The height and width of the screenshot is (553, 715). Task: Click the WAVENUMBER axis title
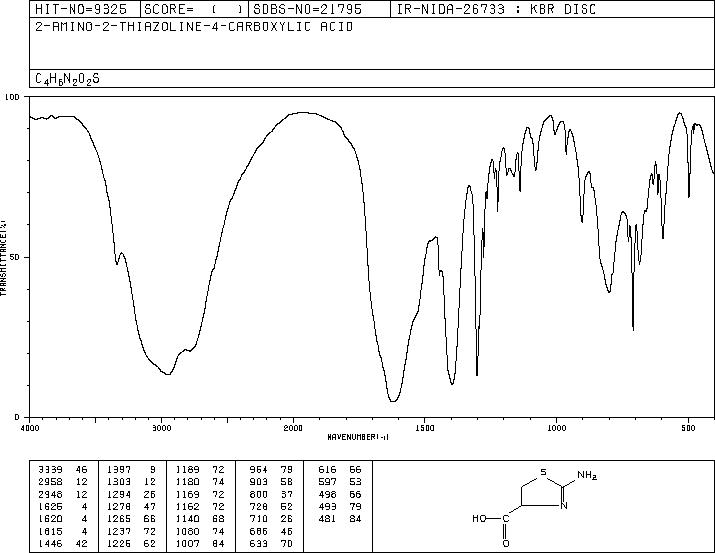[358, 437]
